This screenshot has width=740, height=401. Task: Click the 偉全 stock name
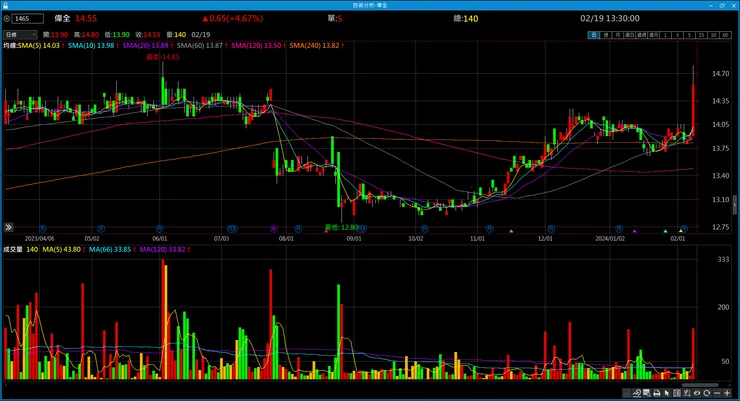[62, 18]
